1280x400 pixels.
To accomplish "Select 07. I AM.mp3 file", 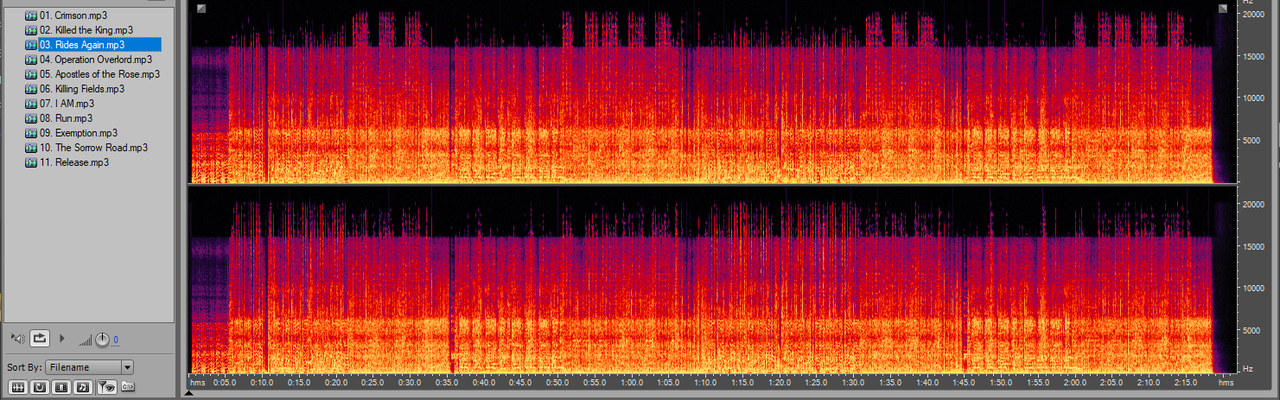I will (x=67, y=103).
